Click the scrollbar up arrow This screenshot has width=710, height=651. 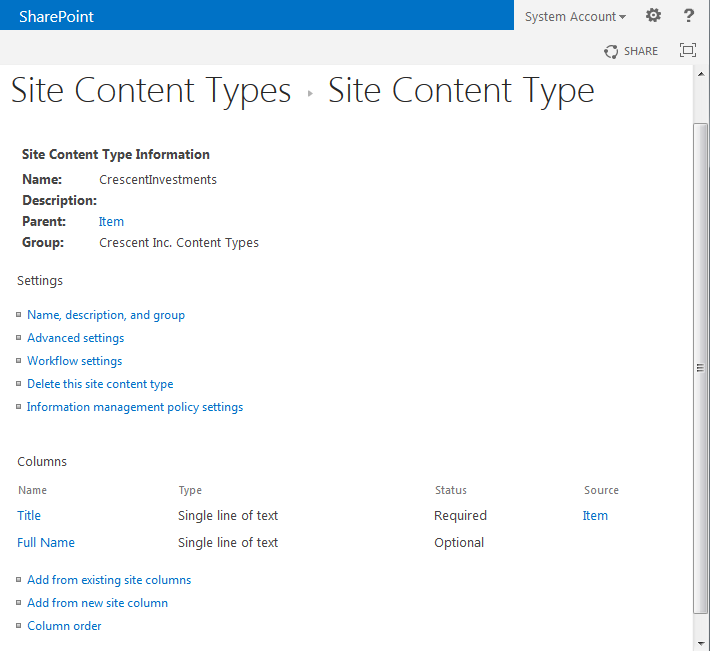click(x=701, y=74)
